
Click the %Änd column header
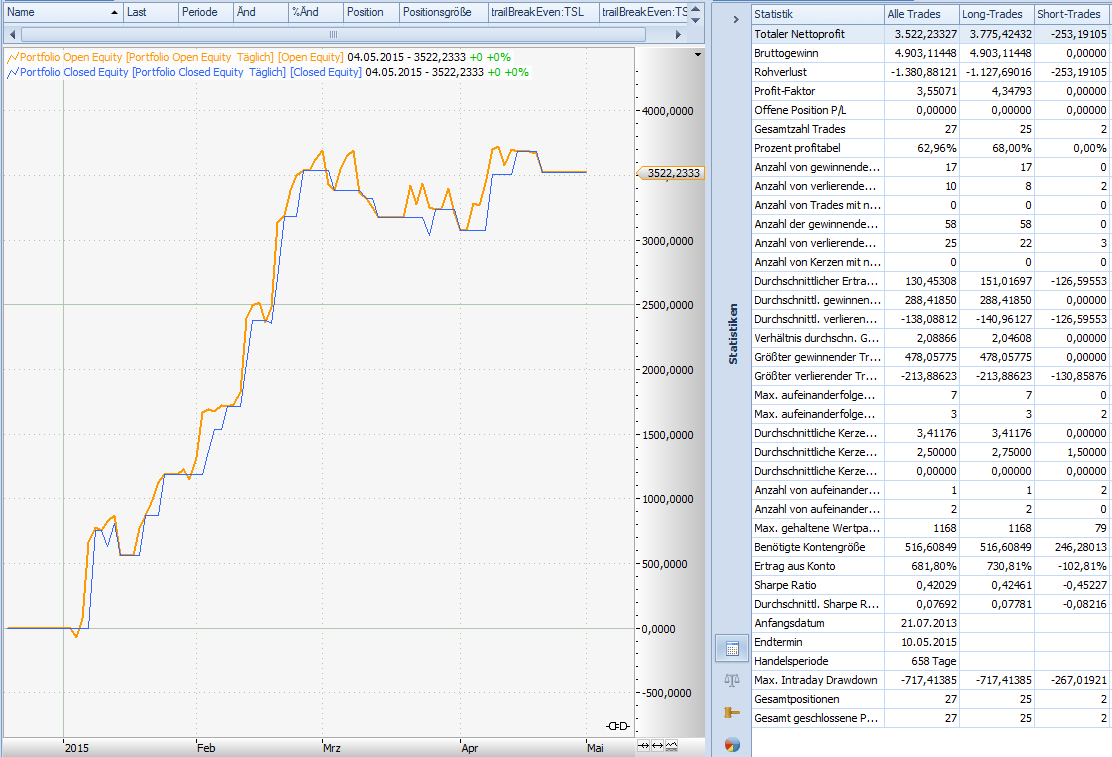pyautogui.click(x=316, y=12)
